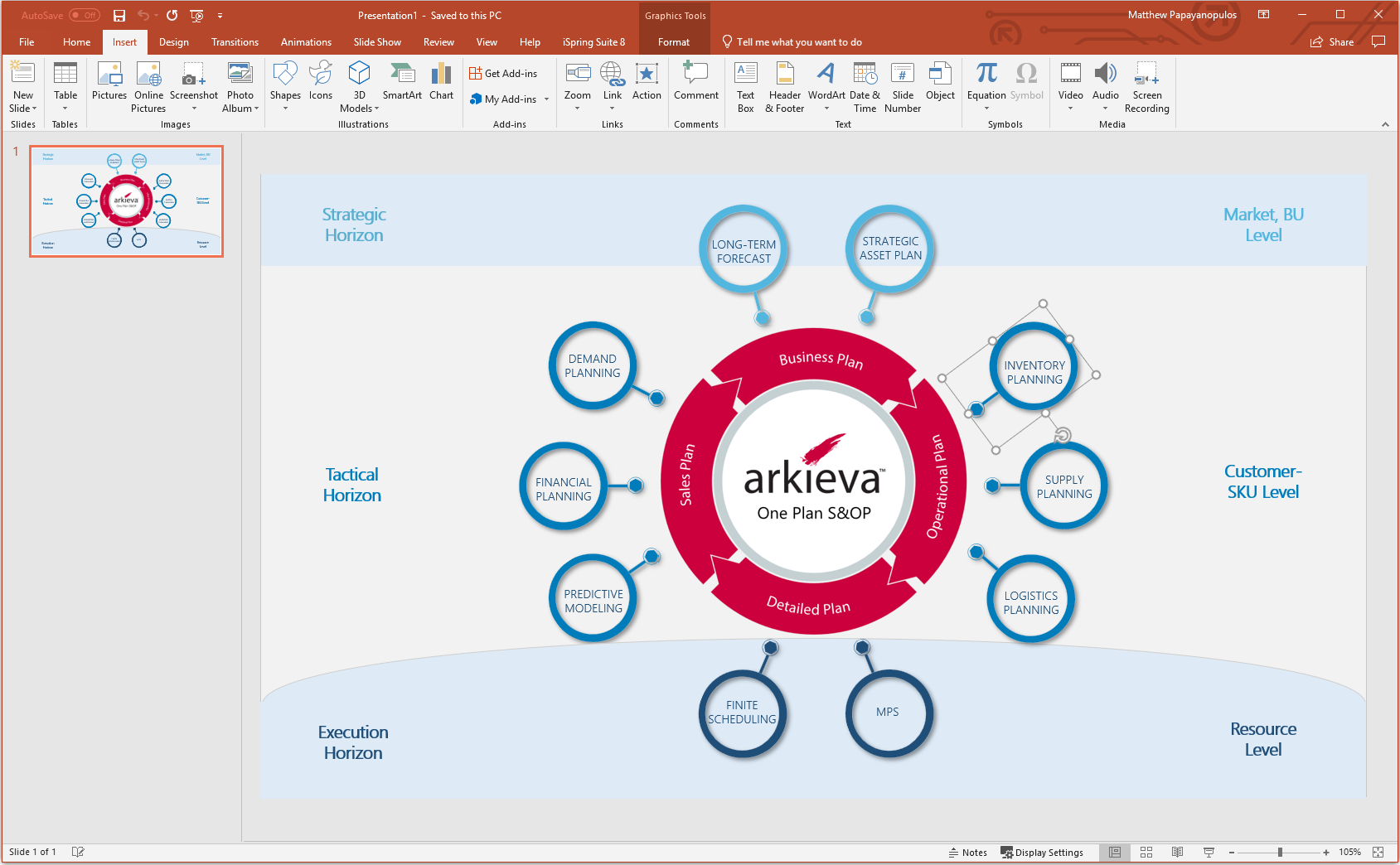The height and width of the screenshot is (865, 1400).
Task: Add a new Comment
Action: tap(696, 81)
